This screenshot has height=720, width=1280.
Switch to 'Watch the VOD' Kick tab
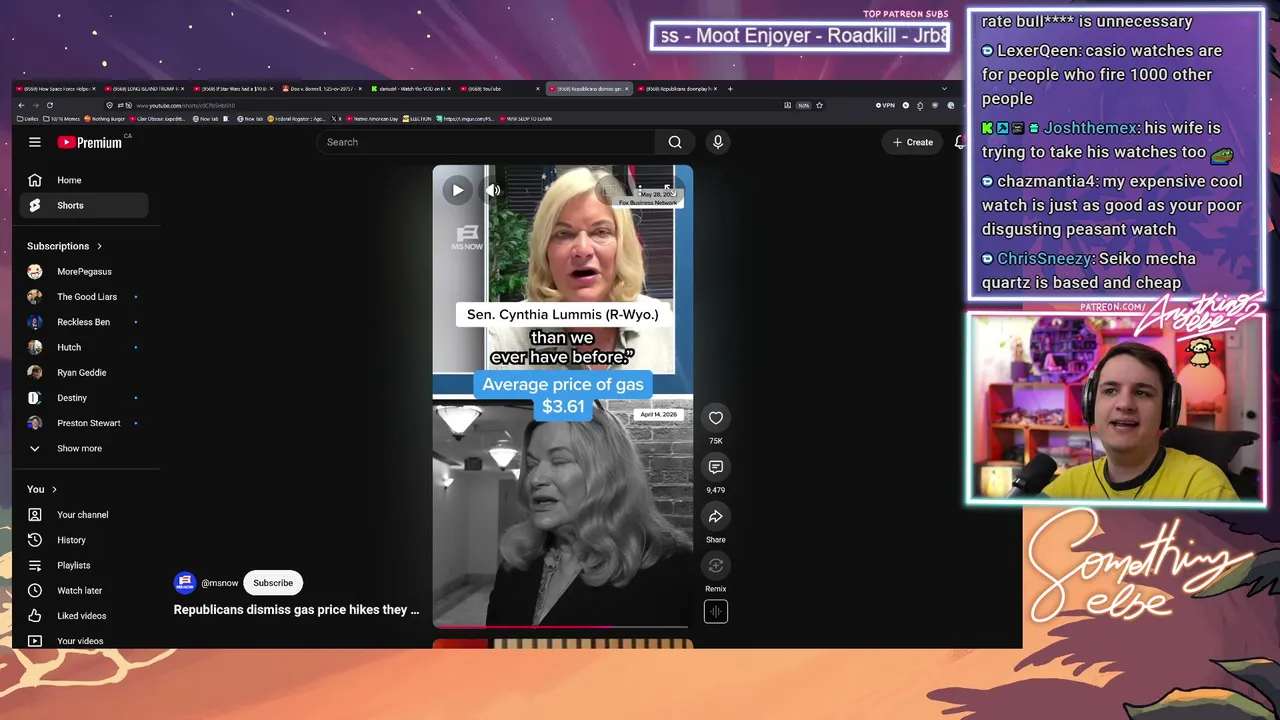pos(410,89)
